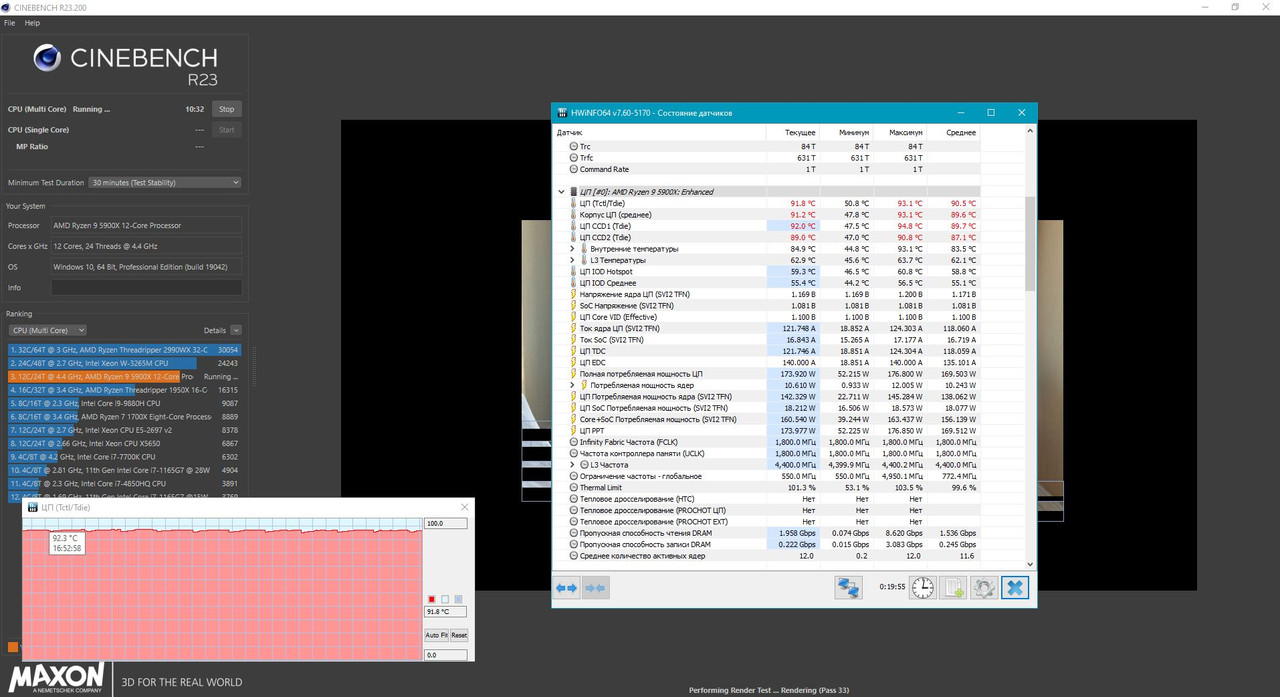Click the icon in ЦП (Tctl/Tdie) graph title
The image size is (1280, 697).
[x=32, y=507]
